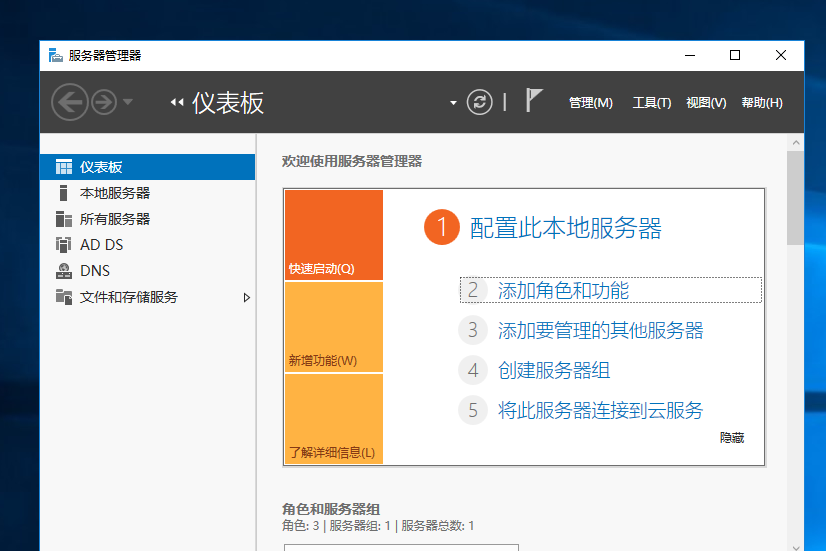Viewport: 826px width, 551px height.
Task: Click 将此服务器连接到云服务 link
Action: [600, 410]
